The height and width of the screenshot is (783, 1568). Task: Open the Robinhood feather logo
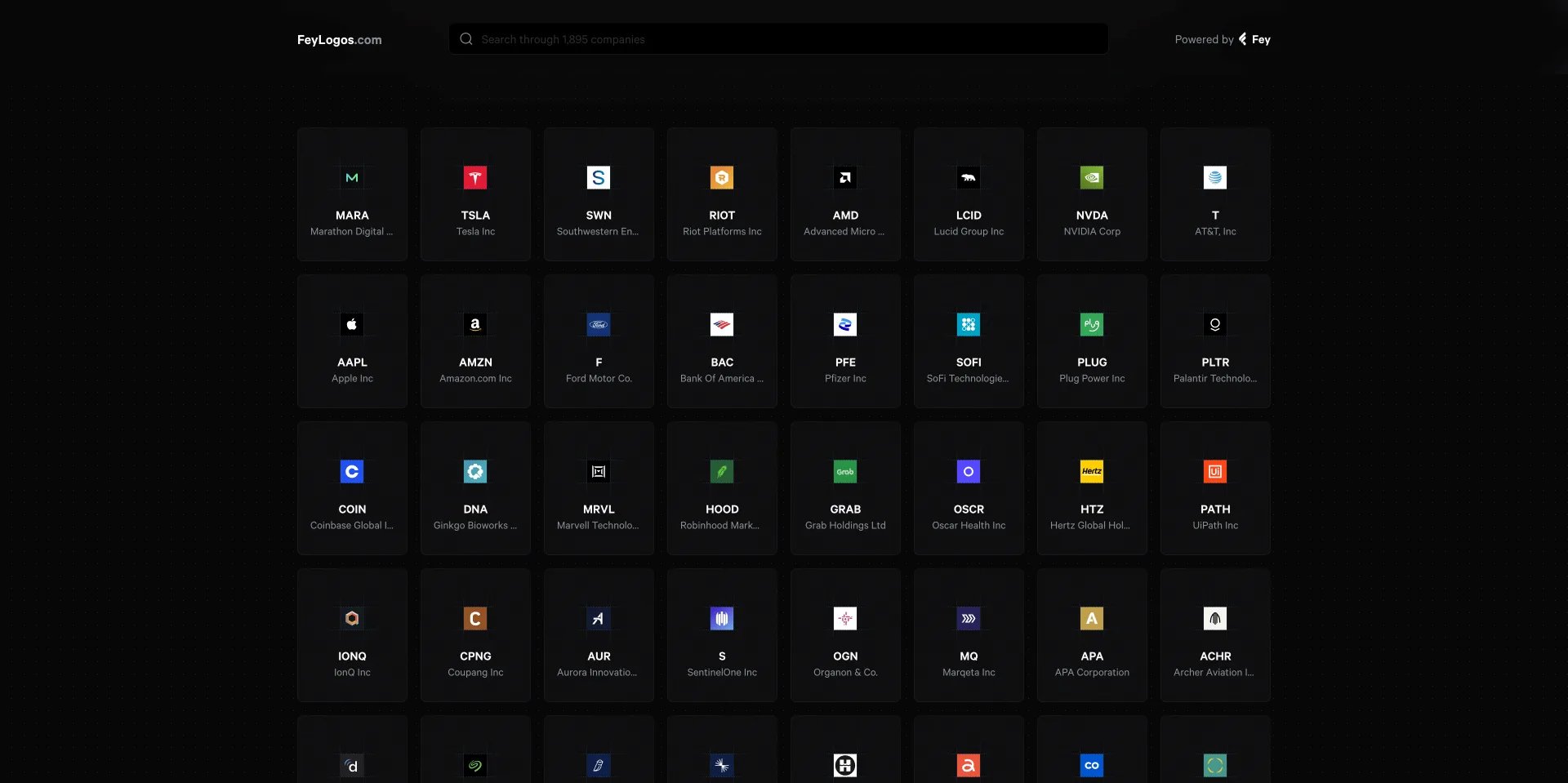point(722,471)
